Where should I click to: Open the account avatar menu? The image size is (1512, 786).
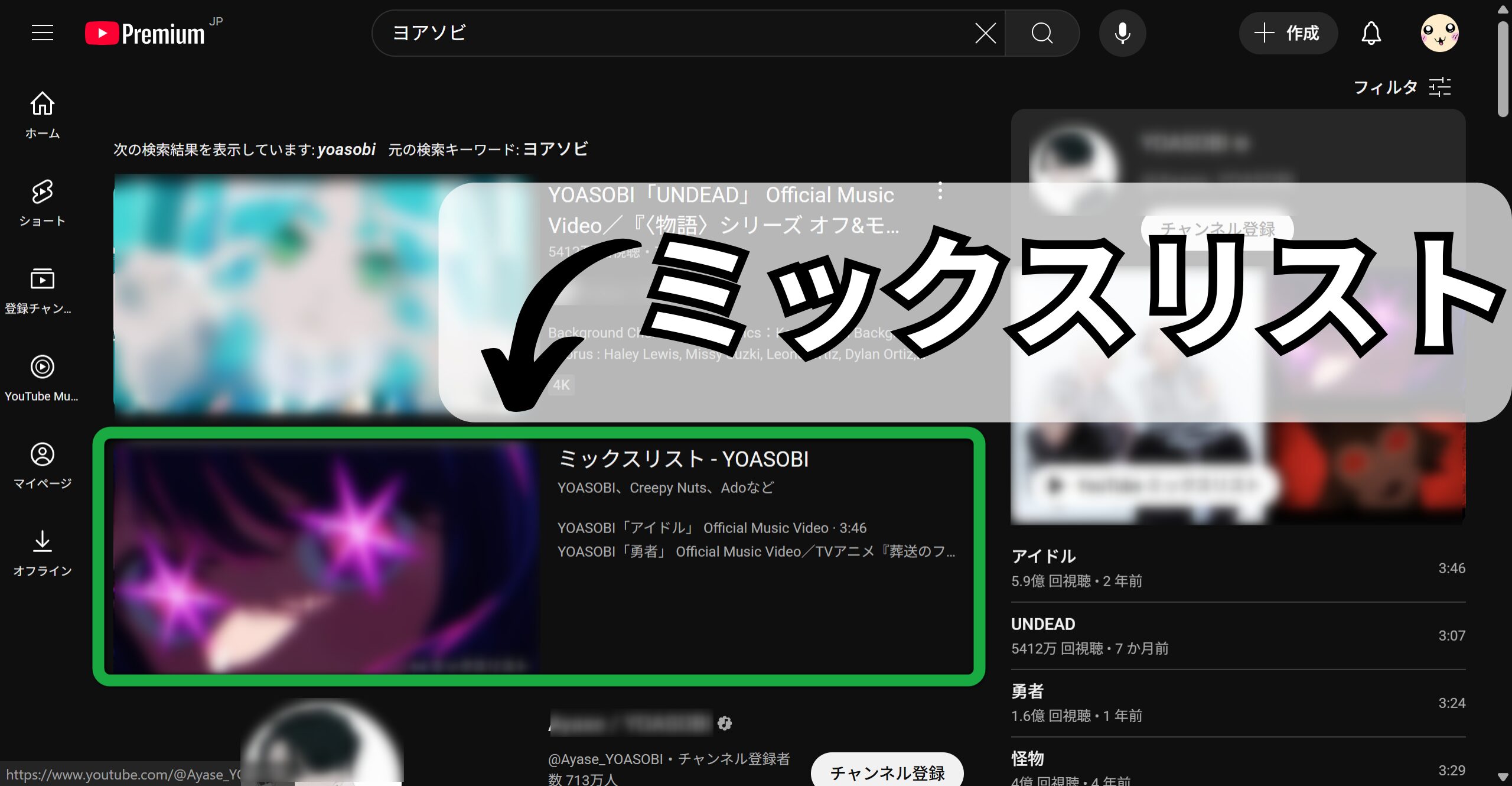[1439, 33]
